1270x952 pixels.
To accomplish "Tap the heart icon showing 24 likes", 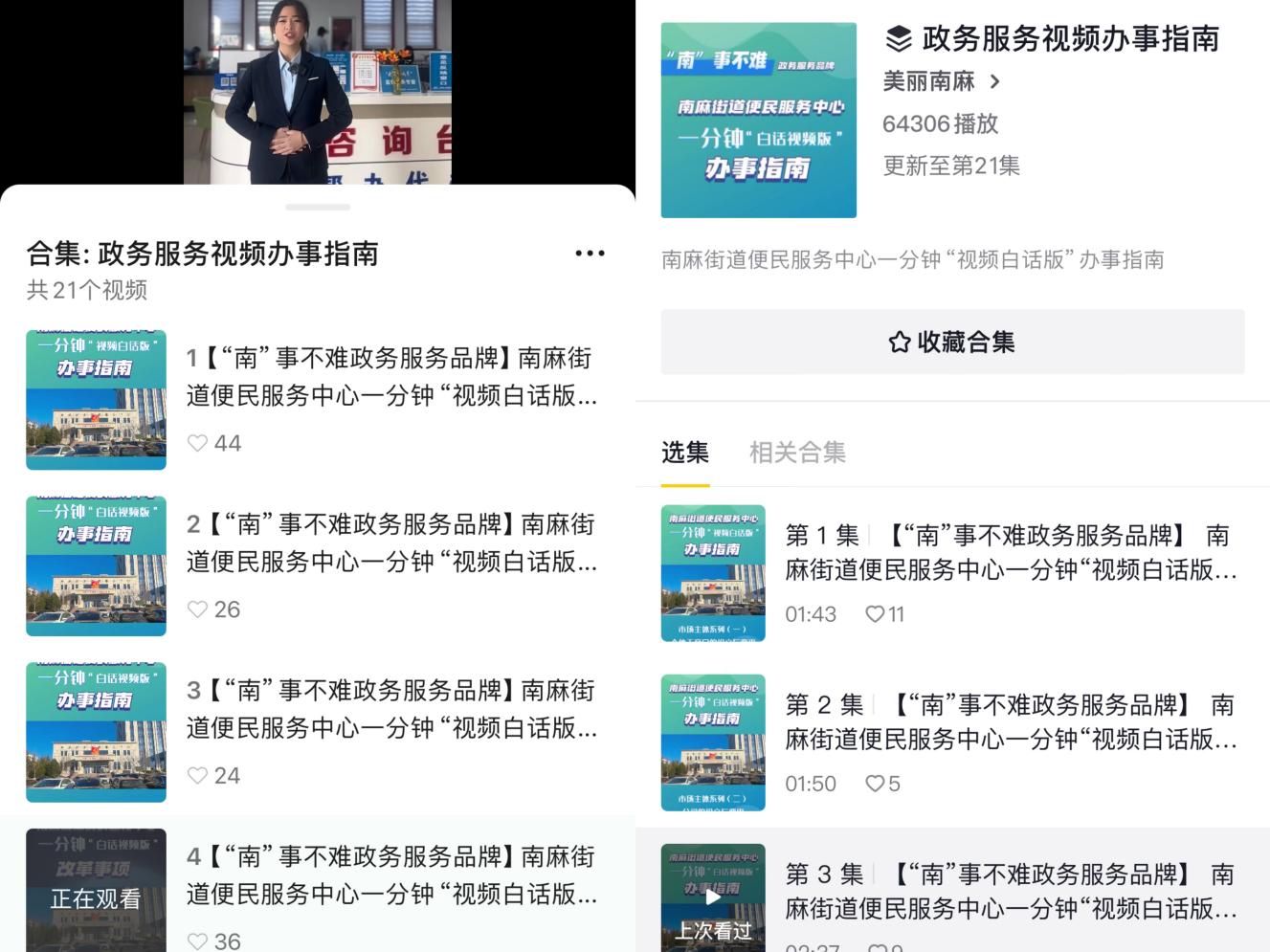I will (198, 776).
